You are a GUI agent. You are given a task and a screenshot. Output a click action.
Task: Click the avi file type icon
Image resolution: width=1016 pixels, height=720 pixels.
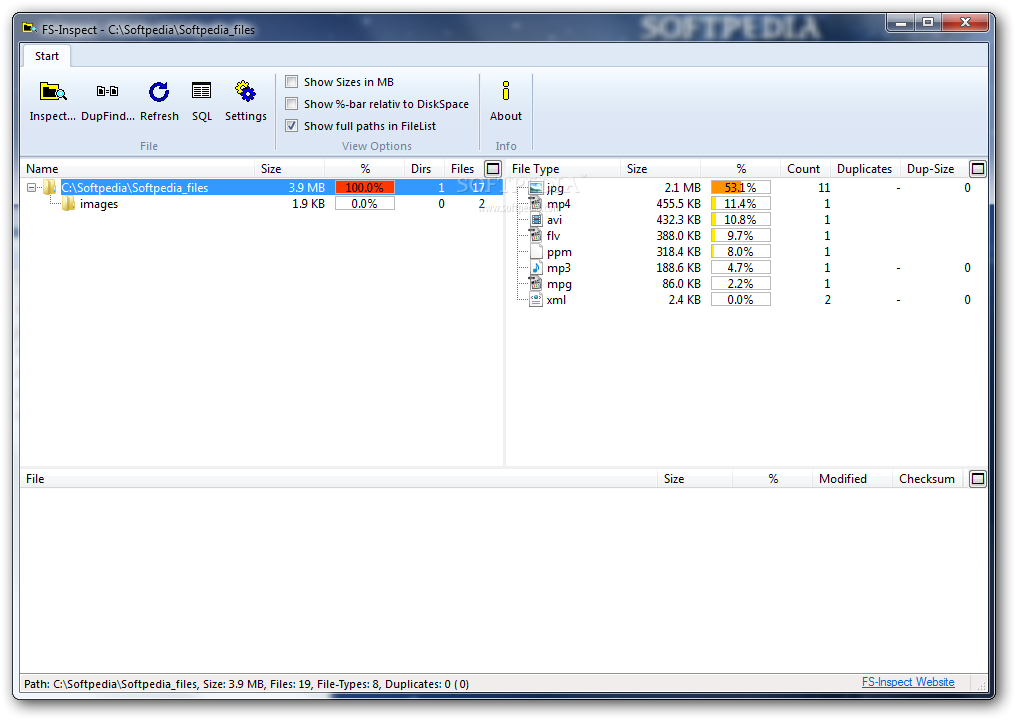pos(536,220)
